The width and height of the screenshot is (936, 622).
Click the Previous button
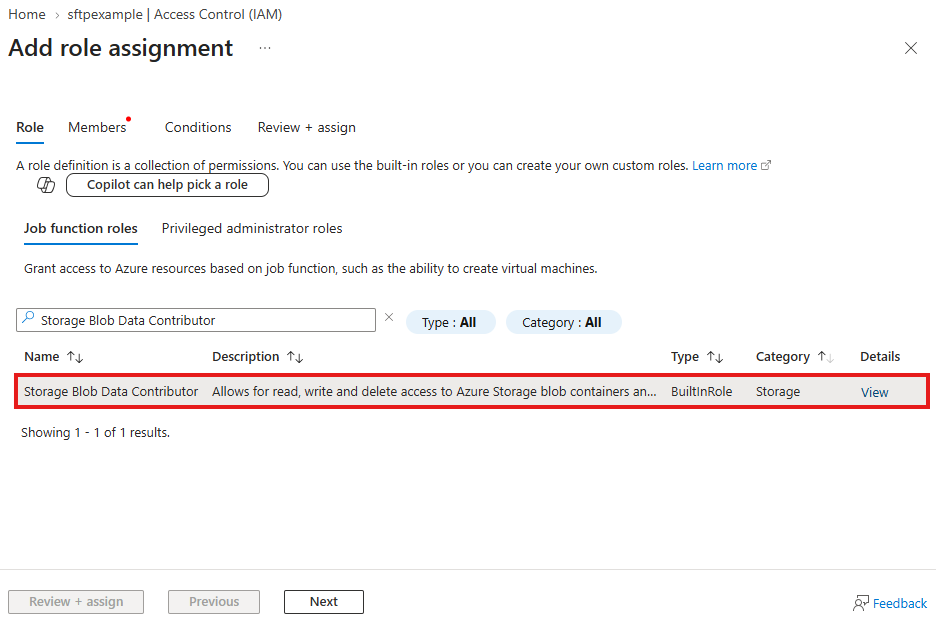(x=214, y=602)
